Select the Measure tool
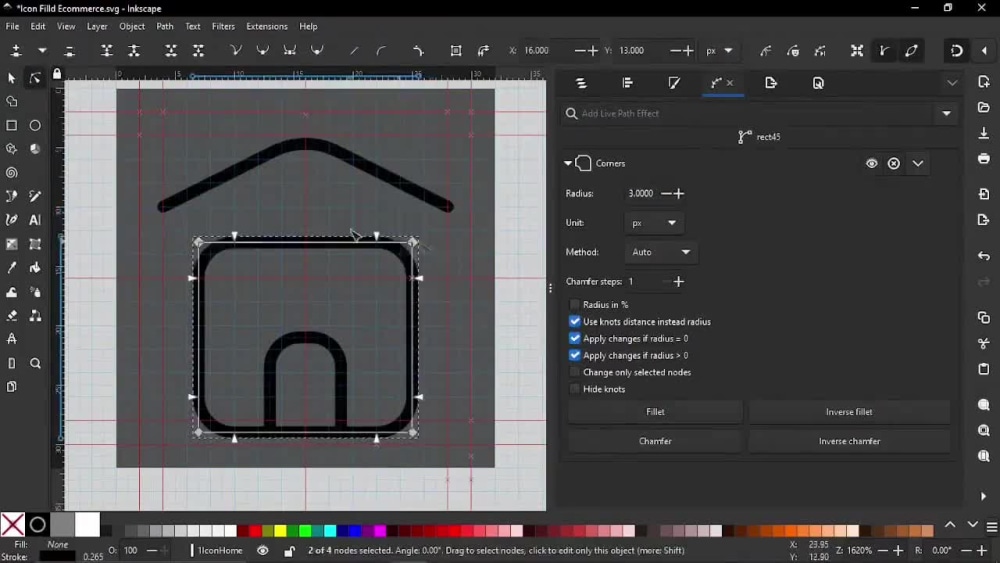The width and height of the screenshot is (1000, 563). tap(11, 363)
